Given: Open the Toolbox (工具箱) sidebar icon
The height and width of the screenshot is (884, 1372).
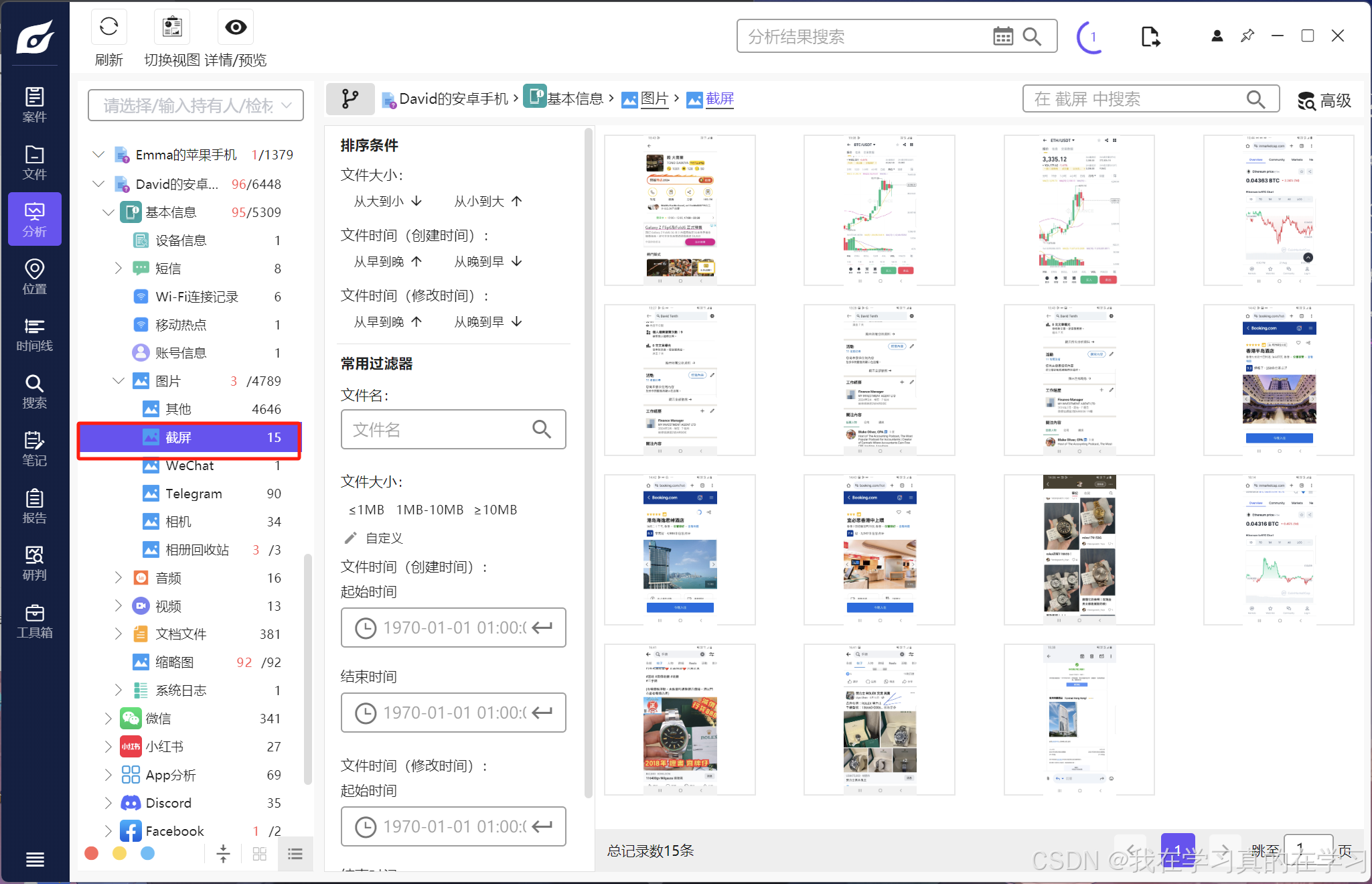Looking at the screenshot, I should 34,621.
